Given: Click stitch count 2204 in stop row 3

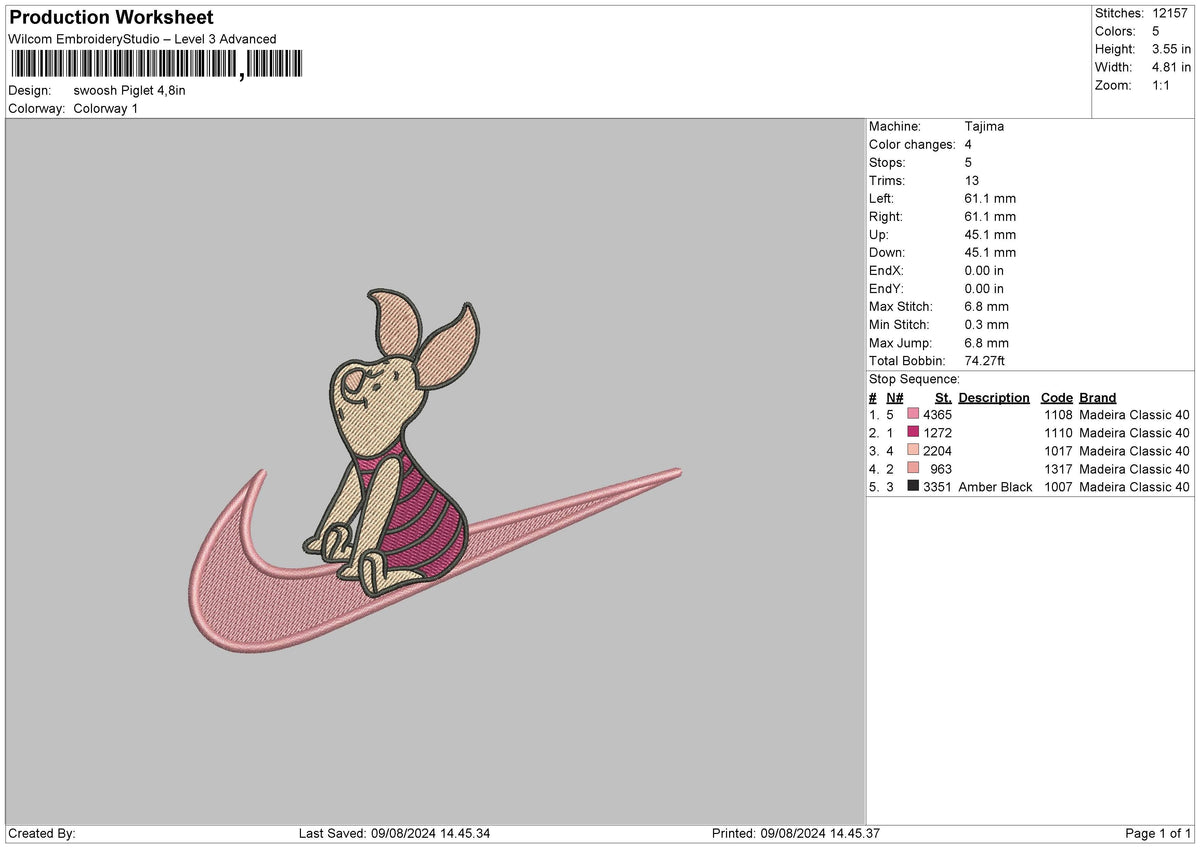Looking at the screenshot, I should coord(937,451).
